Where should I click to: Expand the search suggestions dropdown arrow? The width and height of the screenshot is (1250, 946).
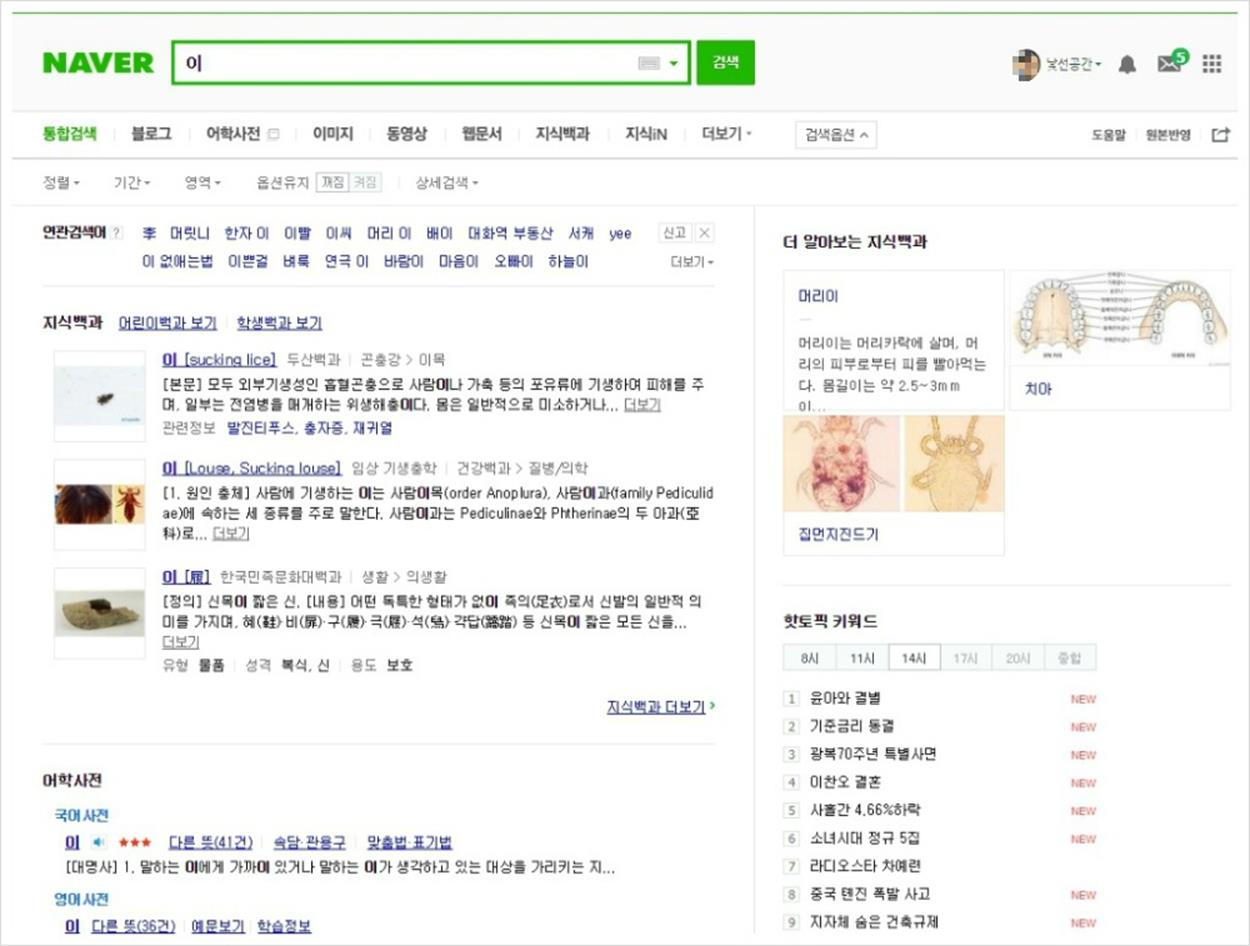[x=674, y=63]
